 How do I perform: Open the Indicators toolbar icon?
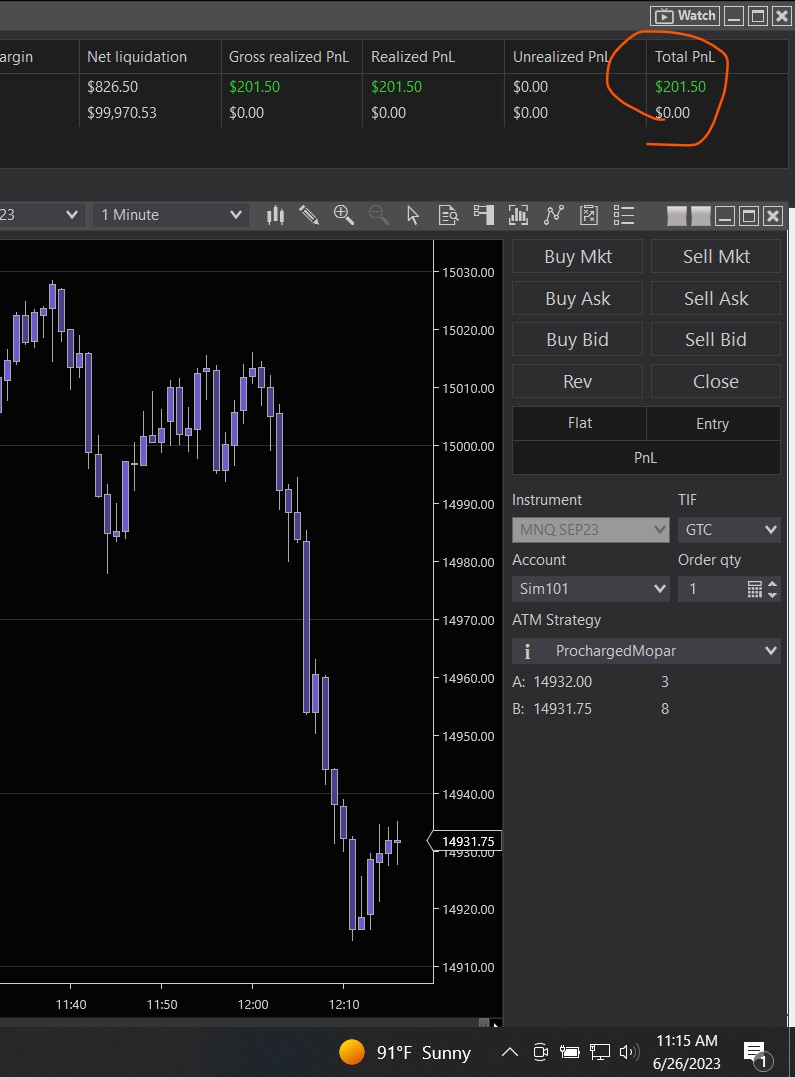518,215
